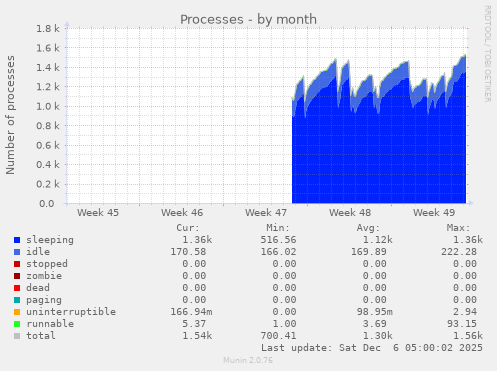497x371 pixels.
Task: Click runnable maximum value 93.15
Action: [462, 324]
